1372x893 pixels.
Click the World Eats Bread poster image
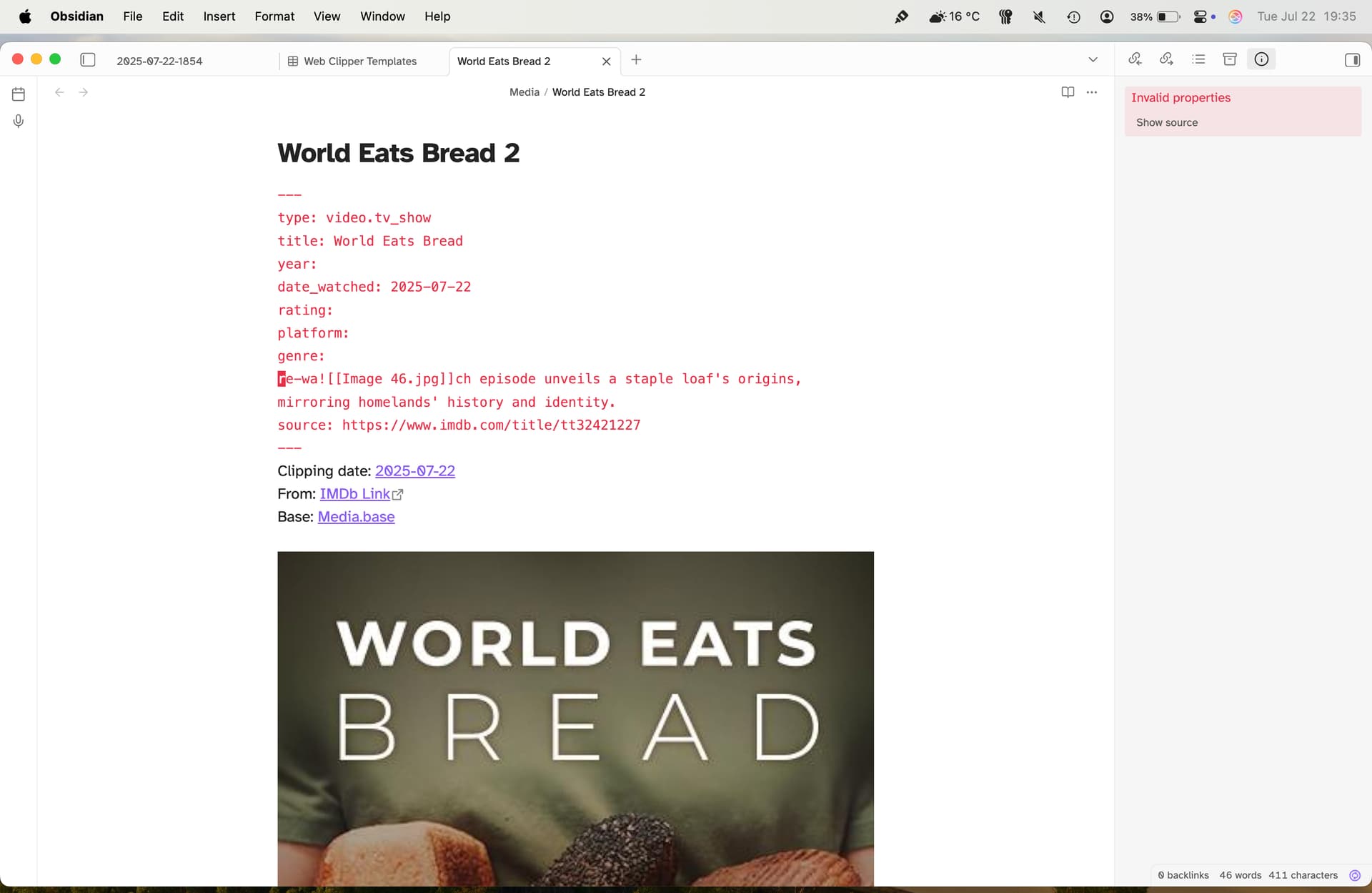[x=575, y=719]
